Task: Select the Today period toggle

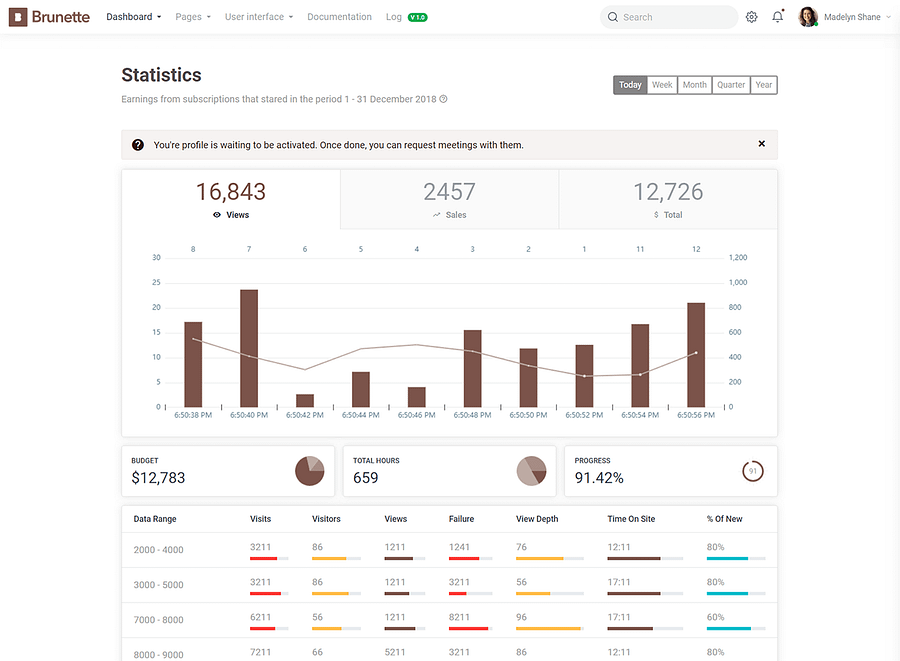Action: tap(630, 85)
